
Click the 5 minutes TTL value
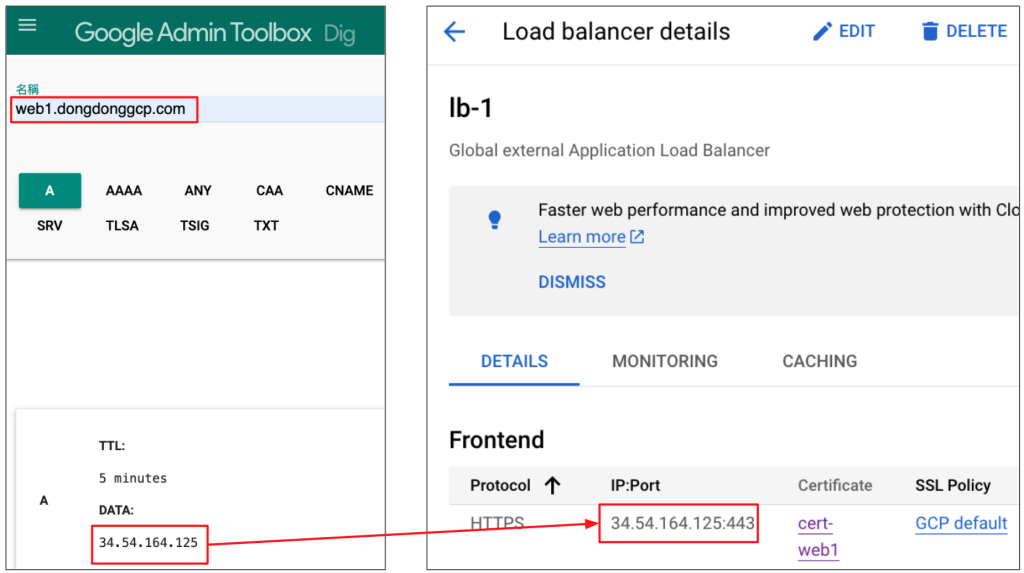133,478
